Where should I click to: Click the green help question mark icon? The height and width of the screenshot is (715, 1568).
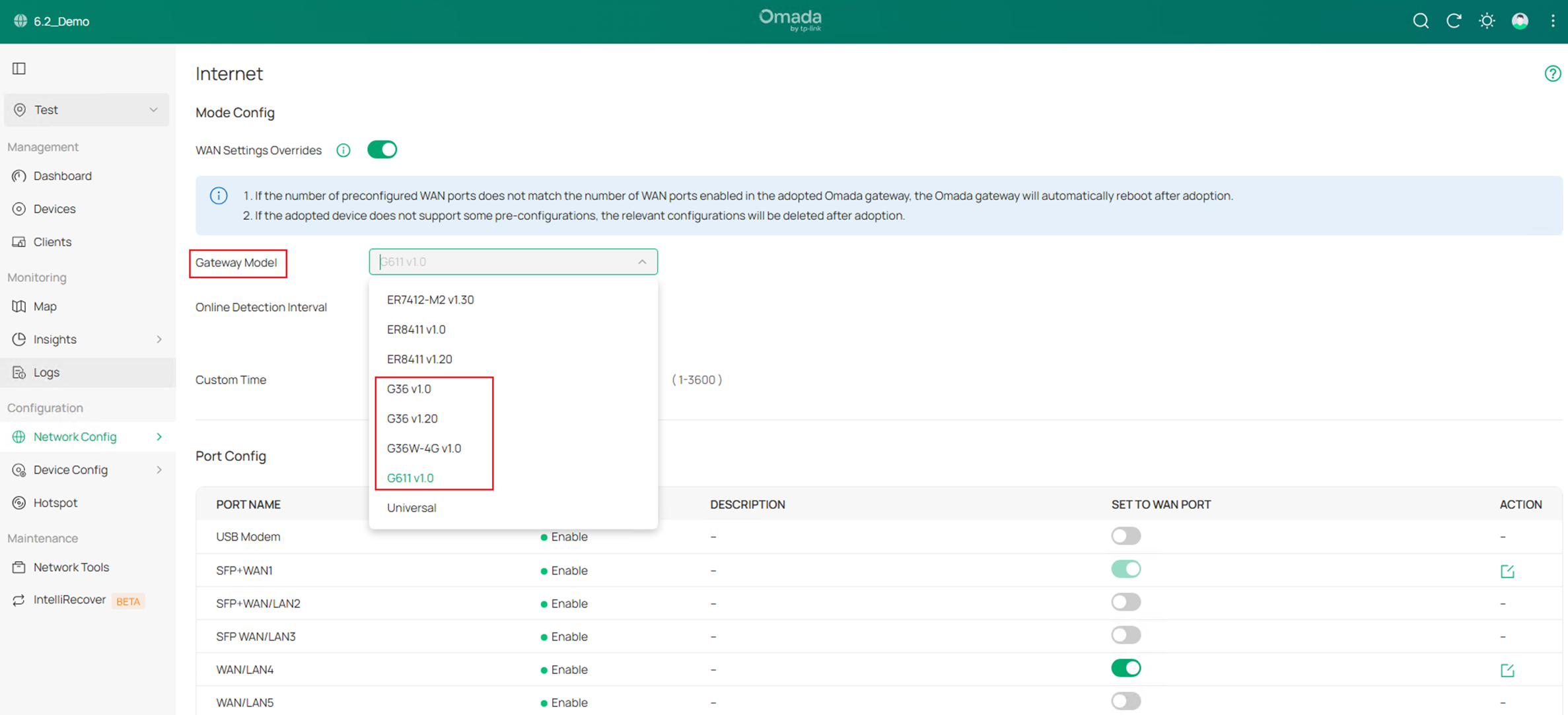1552,73
